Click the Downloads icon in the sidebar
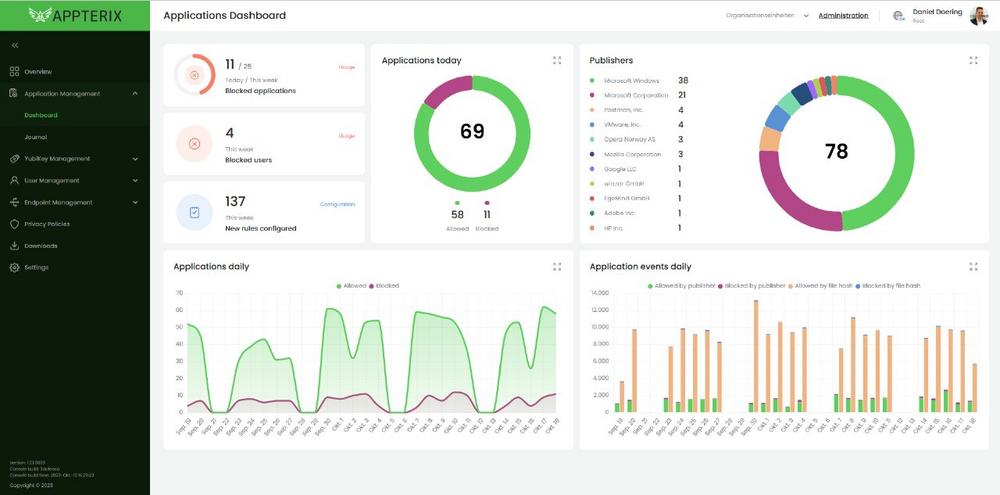Screen dimensions: 1000x495 pyautogui.click(x=14, y=246)
